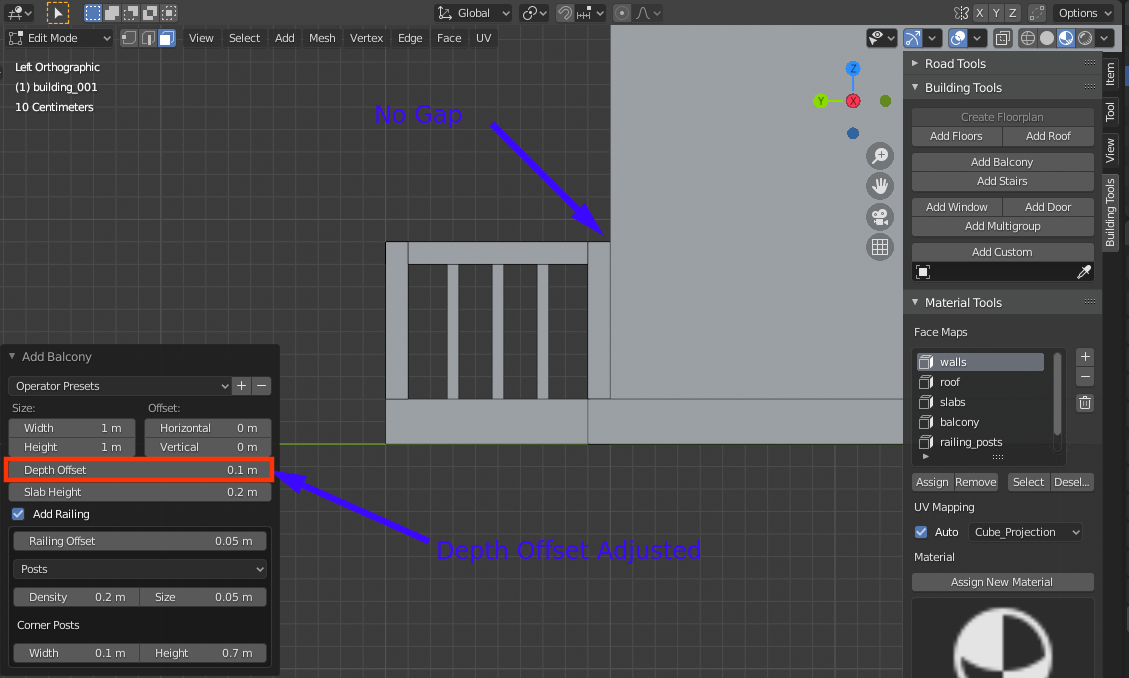Open the Mesh menu
Image resolution: width=1129 pixels, height=678 pixels.
click(x=322, y=38)
